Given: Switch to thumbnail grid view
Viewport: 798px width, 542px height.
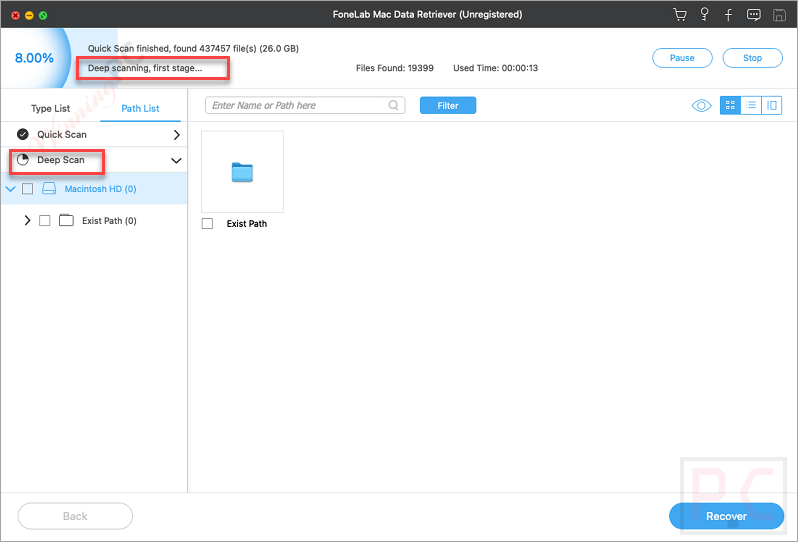Looking at the screenshot, I should 730,105.
